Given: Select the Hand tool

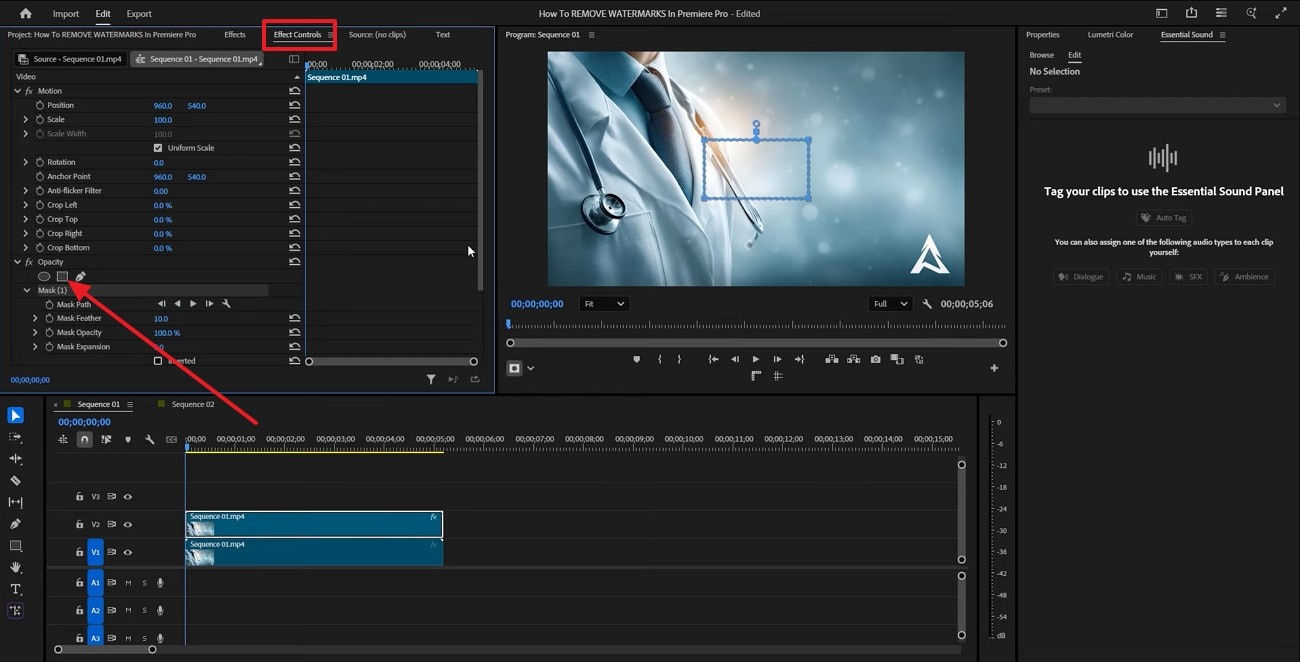Looking at the screenshot, I should 14,567.
